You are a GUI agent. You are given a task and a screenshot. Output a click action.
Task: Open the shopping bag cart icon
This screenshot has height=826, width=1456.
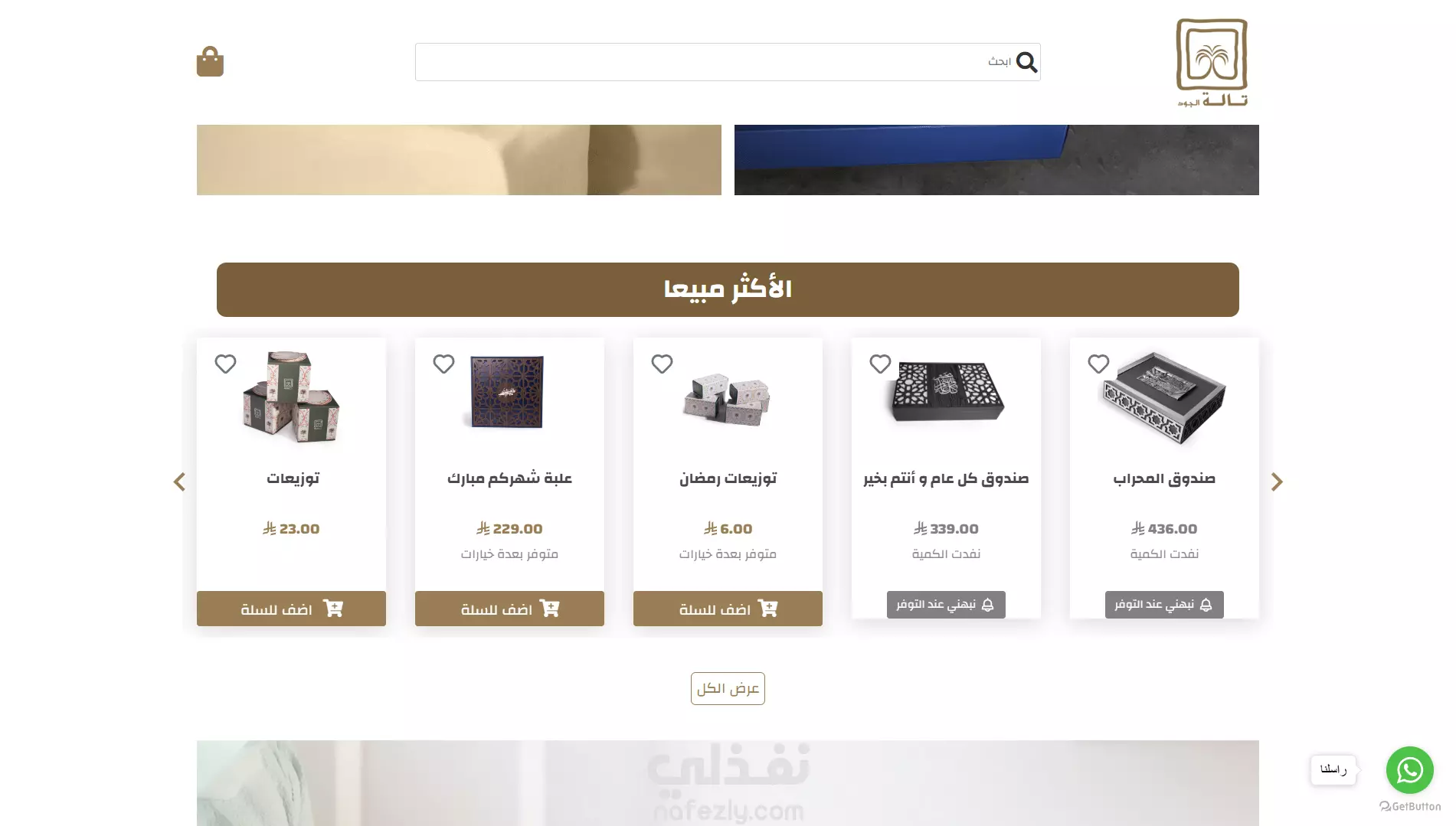pos(210,61)
